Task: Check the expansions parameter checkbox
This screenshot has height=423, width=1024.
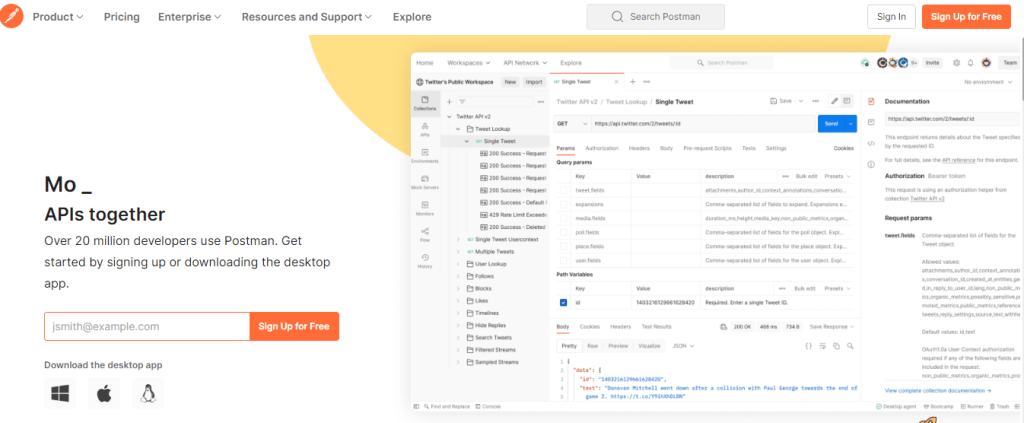Action: point(564,204)
